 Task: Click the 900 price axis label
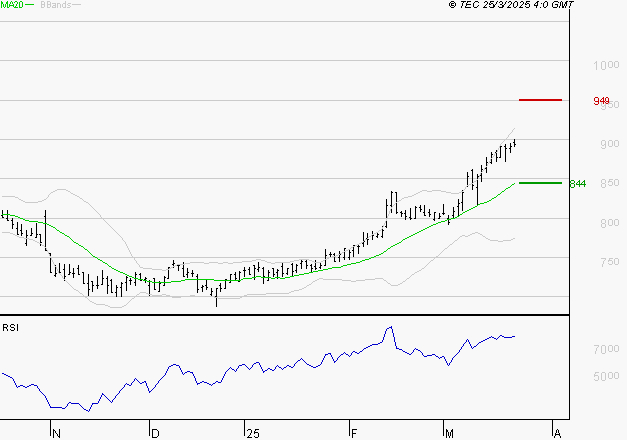(609, 144)
